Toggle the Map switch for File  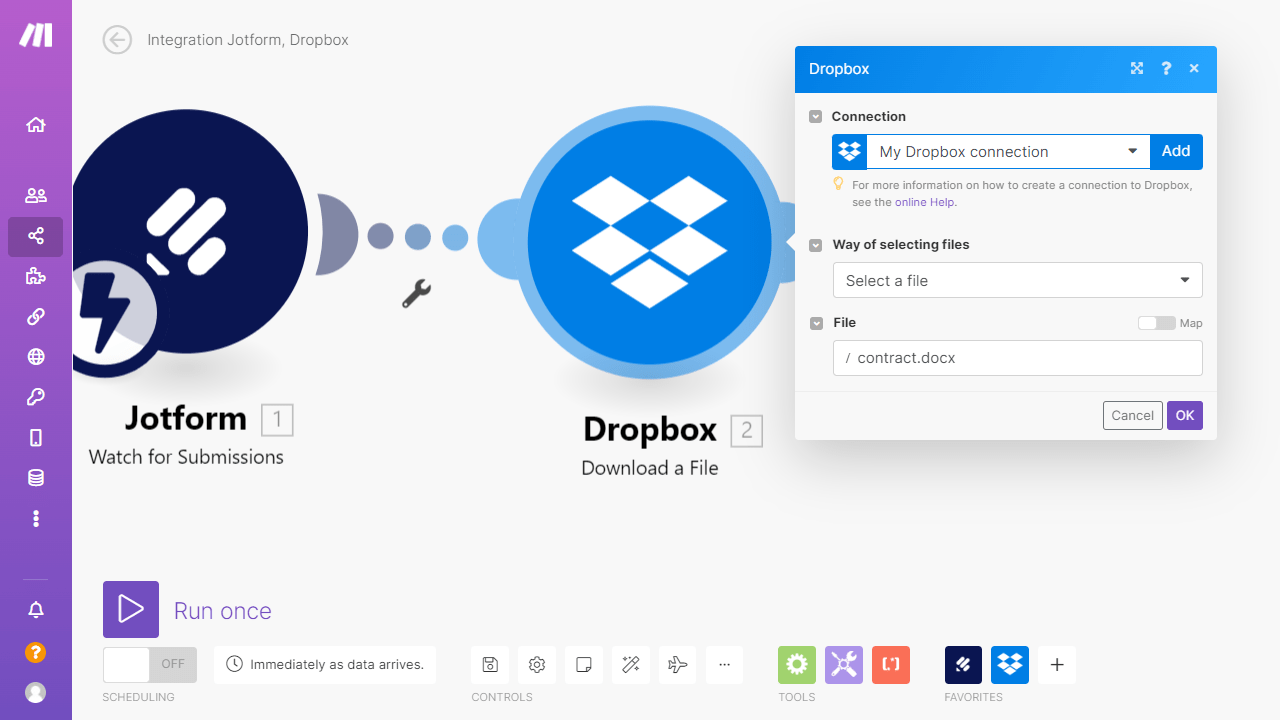tap(1157, 323)
